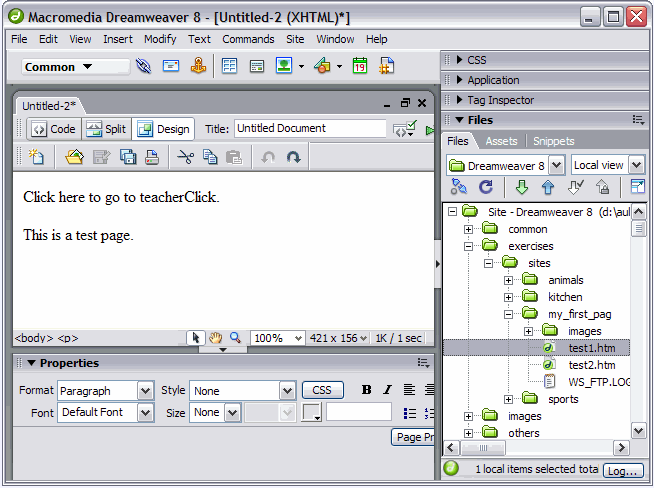Click the Media insert icon
The height and width of the screenshot is (488, 654).
322,66
